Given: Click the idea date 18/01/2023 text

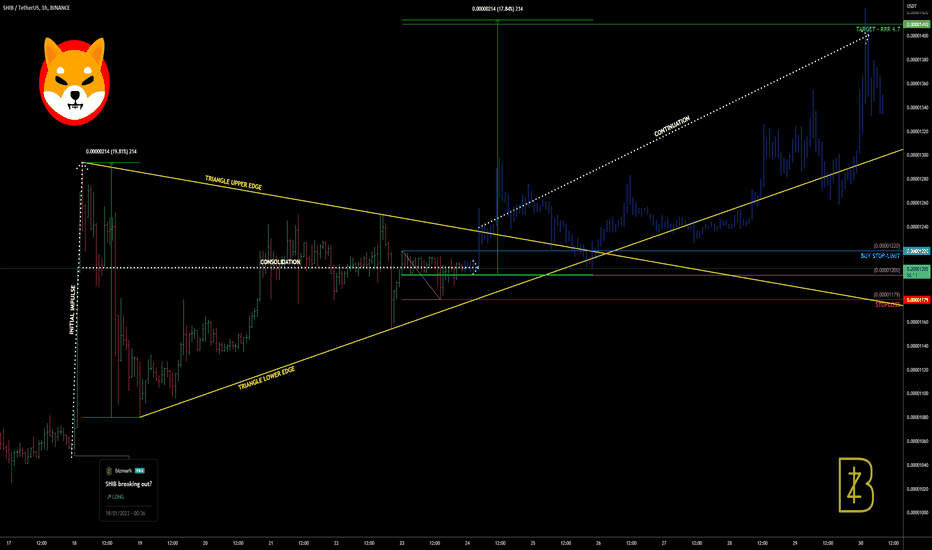Looking at the screenshot, I should point(125,513).
